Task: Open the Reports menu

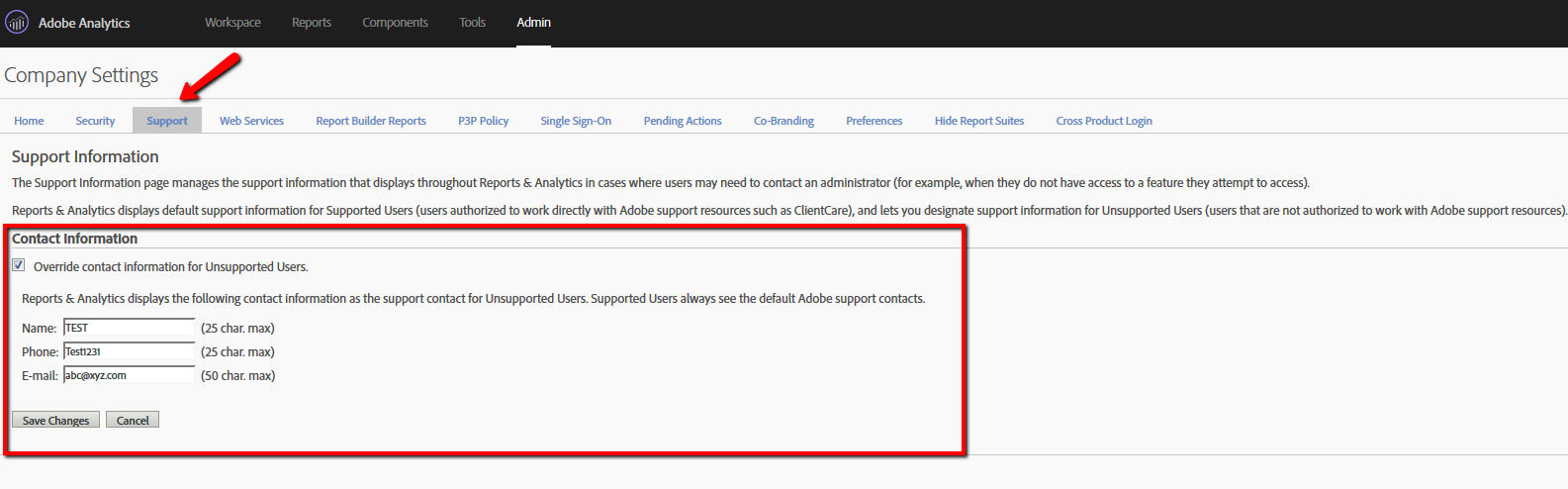Action: coord(312,23)
